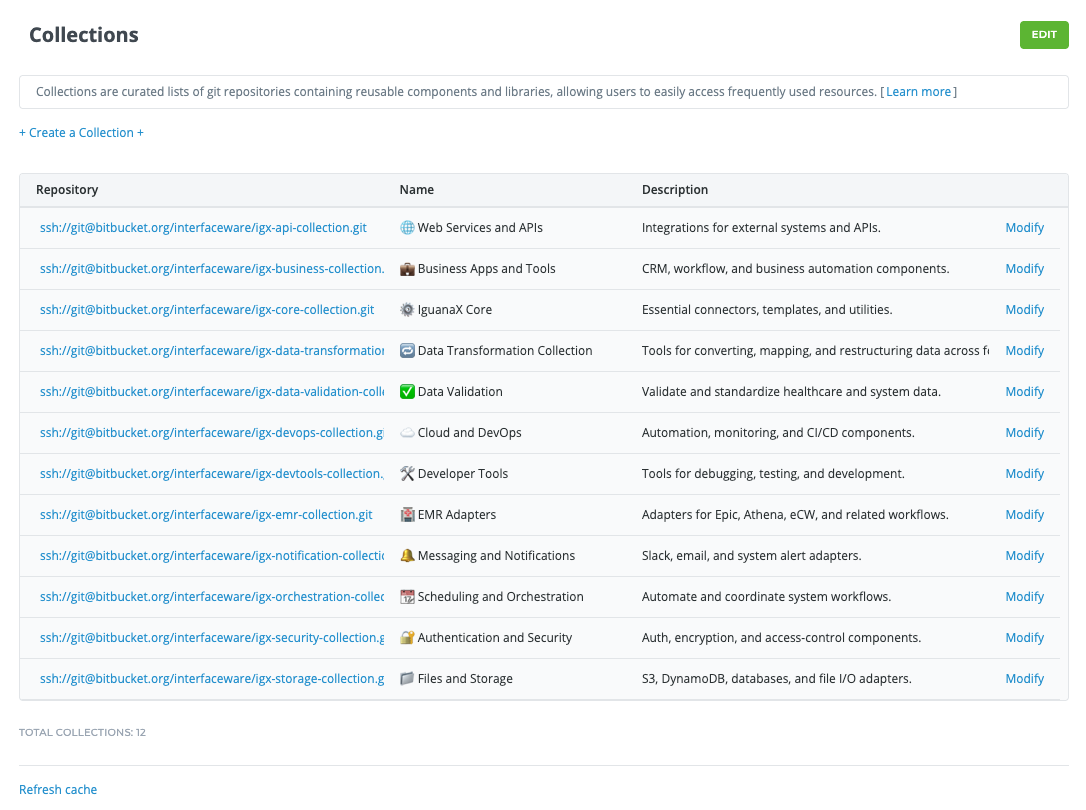Refresh cache using the bottom link
The width and height of the screenshot is (1086, 810).
(58, 790)
